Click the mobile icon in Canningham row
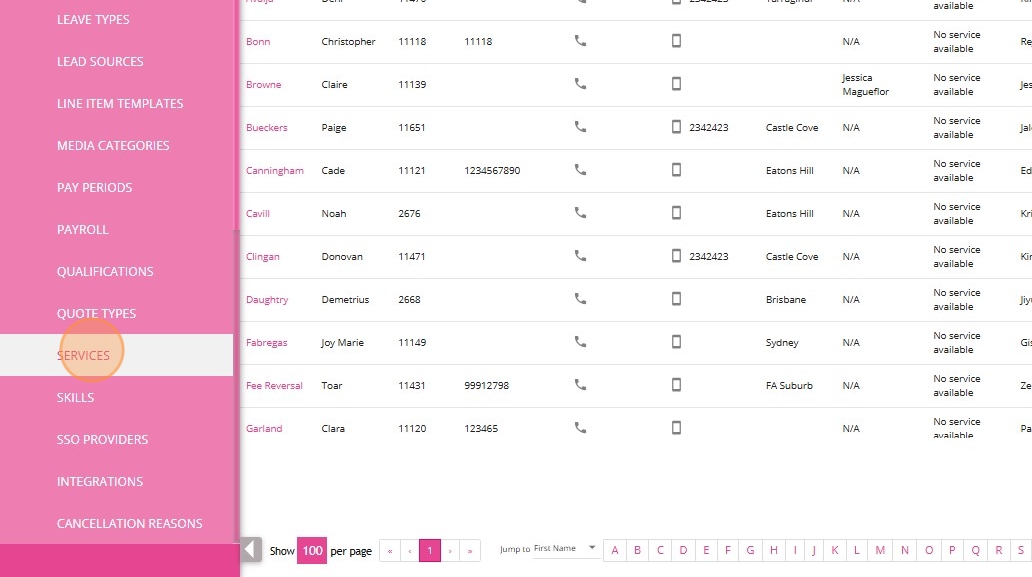Viewport: 1032px width, 577px height. click(676, 170)
